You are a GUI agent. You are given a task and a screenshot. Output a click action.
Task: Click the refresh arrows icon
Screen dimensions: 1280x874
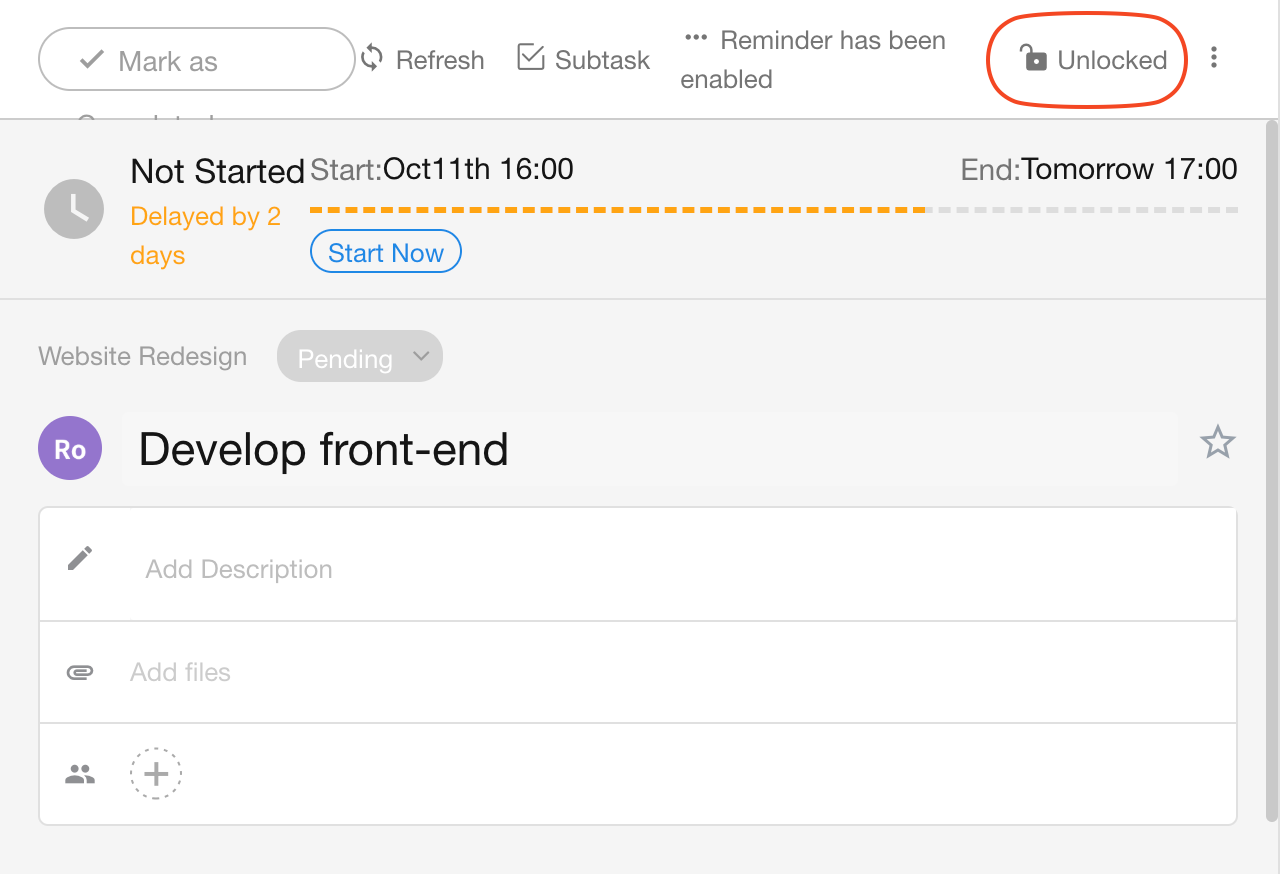[372, 58]
